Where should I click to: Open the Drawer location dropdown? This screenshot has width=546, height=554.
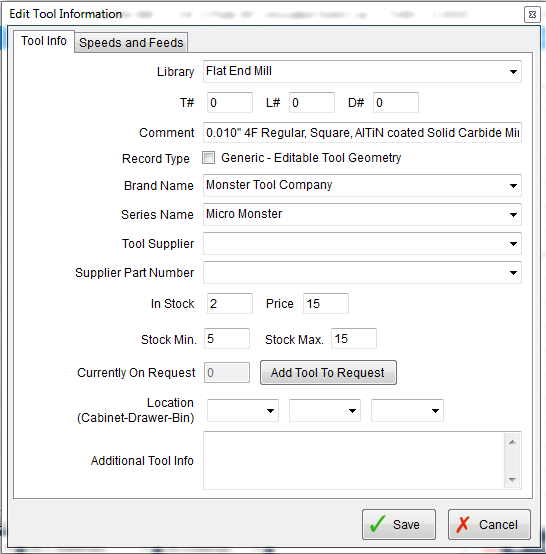325,411
